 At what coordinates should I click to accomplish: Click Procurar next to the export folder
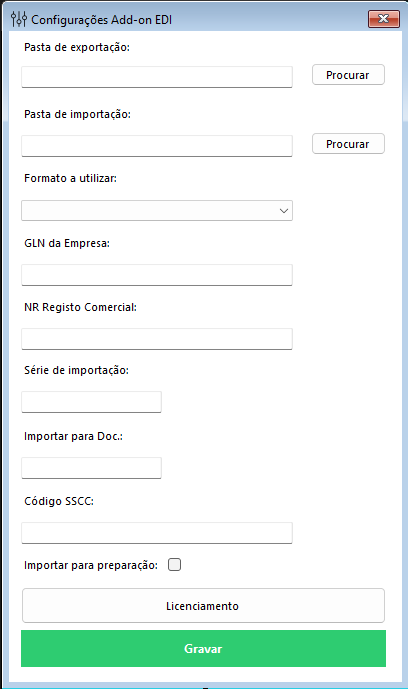tap(348, 75)
